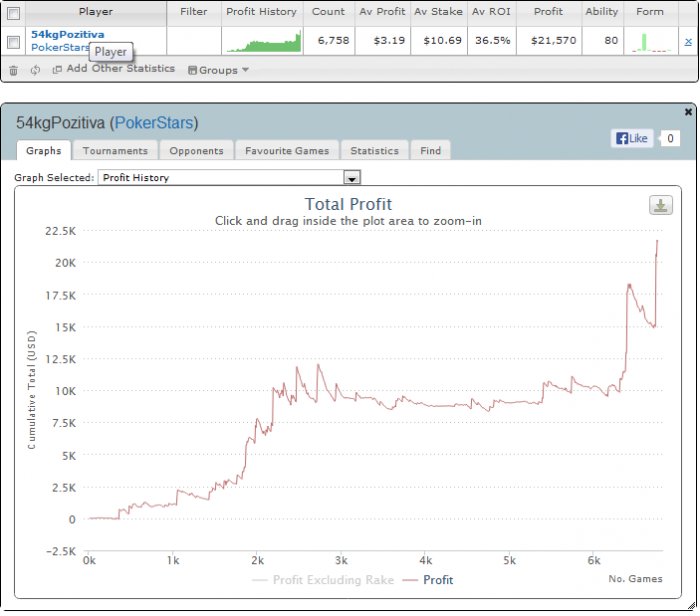
Task: Click the Add Other Statistics icon
Action: pyautogui.click(x=57, y=70)
